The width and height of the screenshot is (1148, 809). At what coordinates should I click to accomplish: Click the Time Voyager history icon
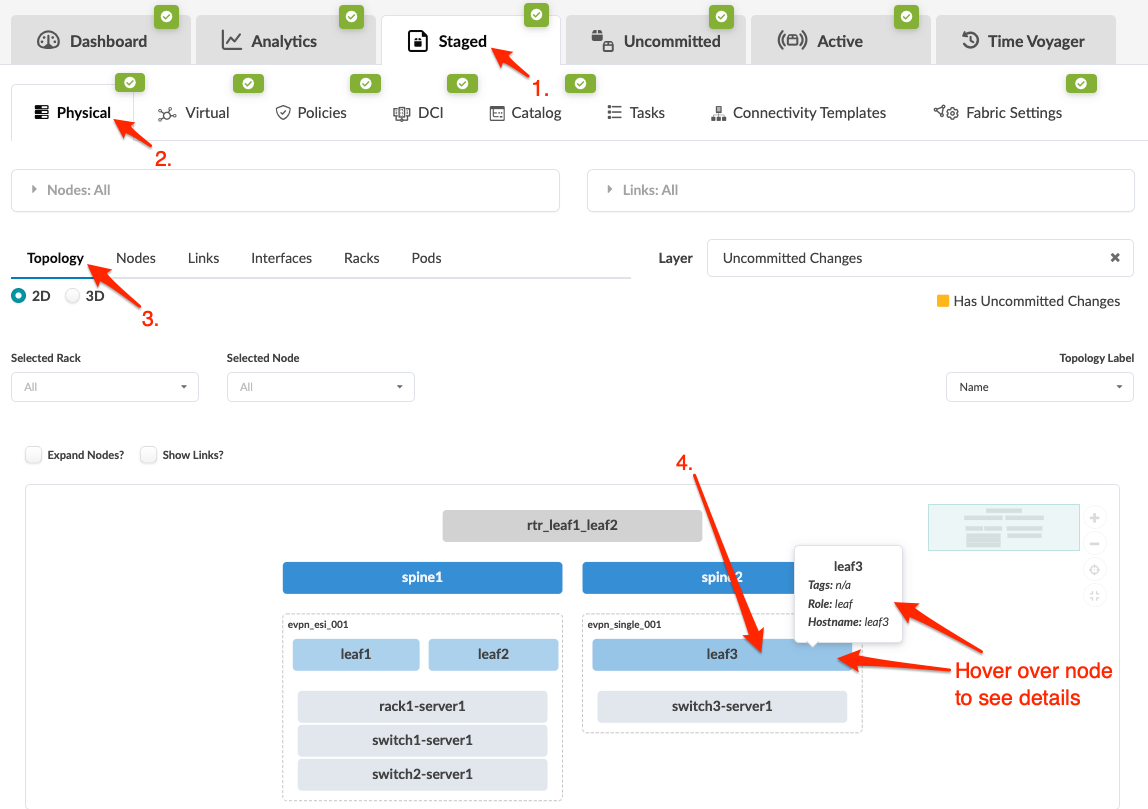(970, 40)
